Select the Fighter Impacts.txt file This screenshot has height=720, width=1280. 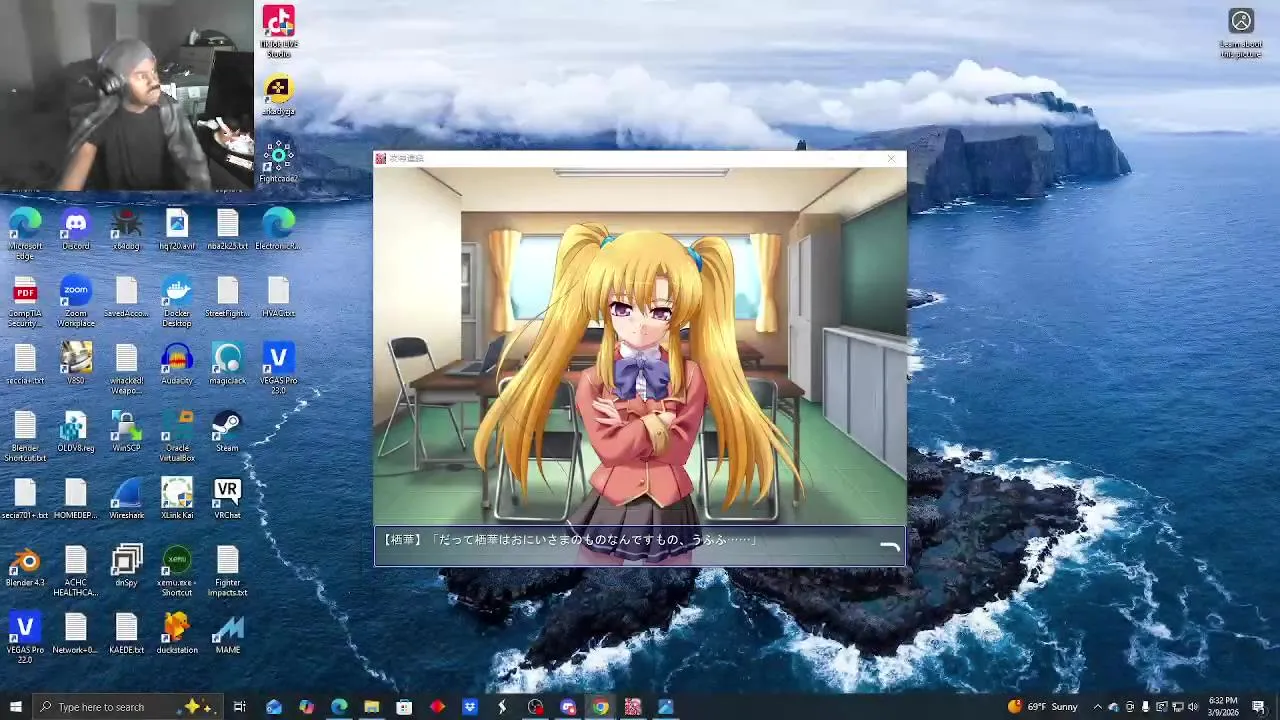[227, 571]
